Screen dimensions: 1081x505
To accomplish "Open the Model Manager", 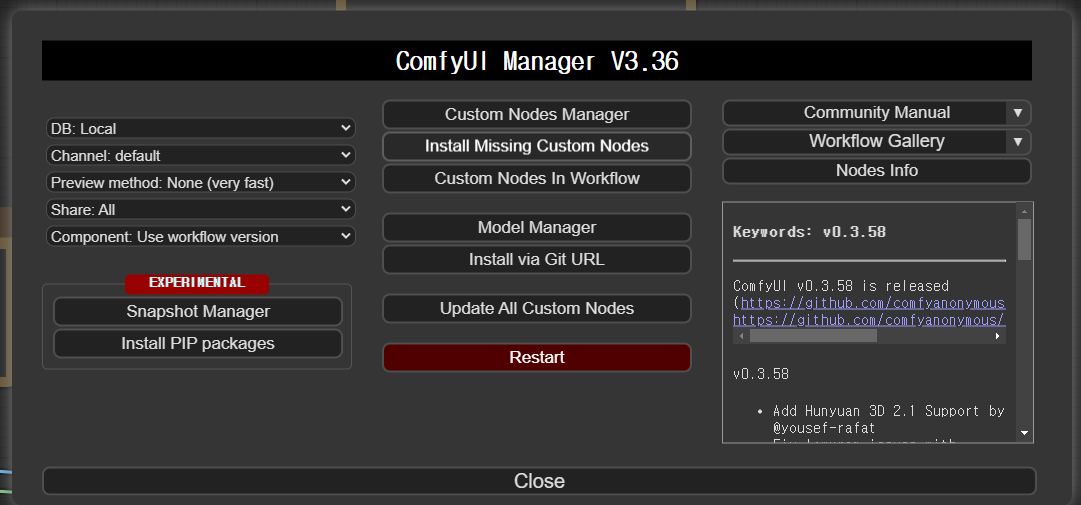I will coord(537,227).
